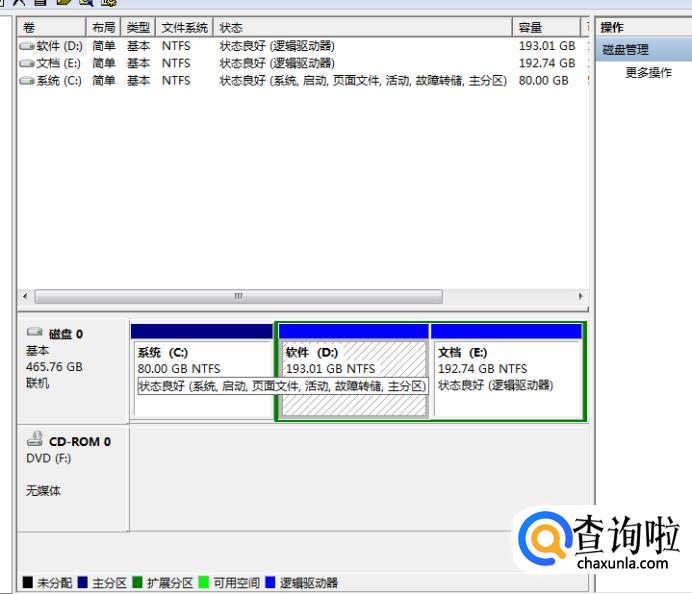Click the 465.76 GB disk size text
This screenshot has width=692, height=594.
coord(54,367)
